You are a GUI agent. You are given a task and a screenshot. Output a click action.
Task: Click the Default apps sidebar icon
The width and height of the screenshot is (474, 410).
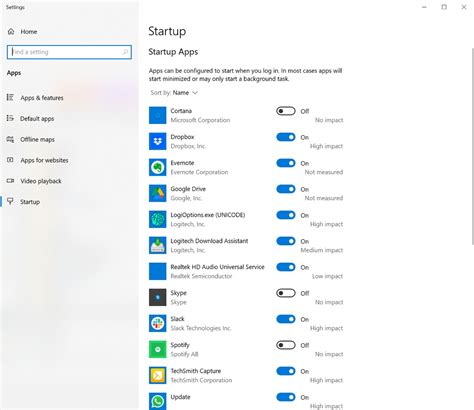click(x=10, y=118)
